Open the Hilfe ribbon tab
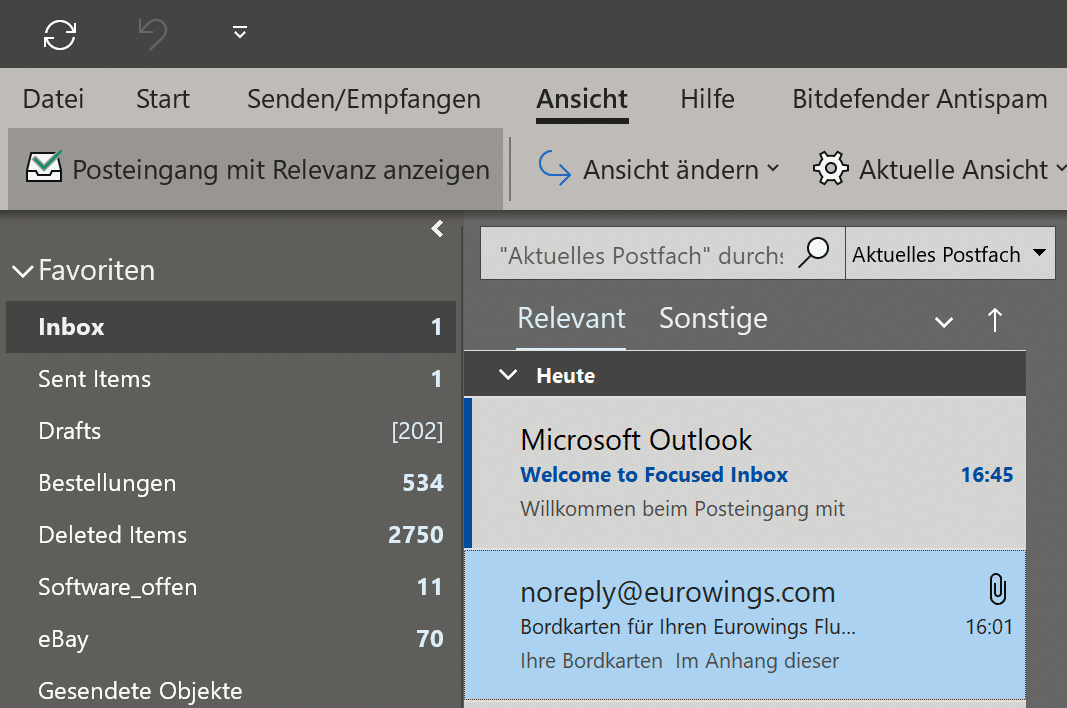 (x=707, y=99)
